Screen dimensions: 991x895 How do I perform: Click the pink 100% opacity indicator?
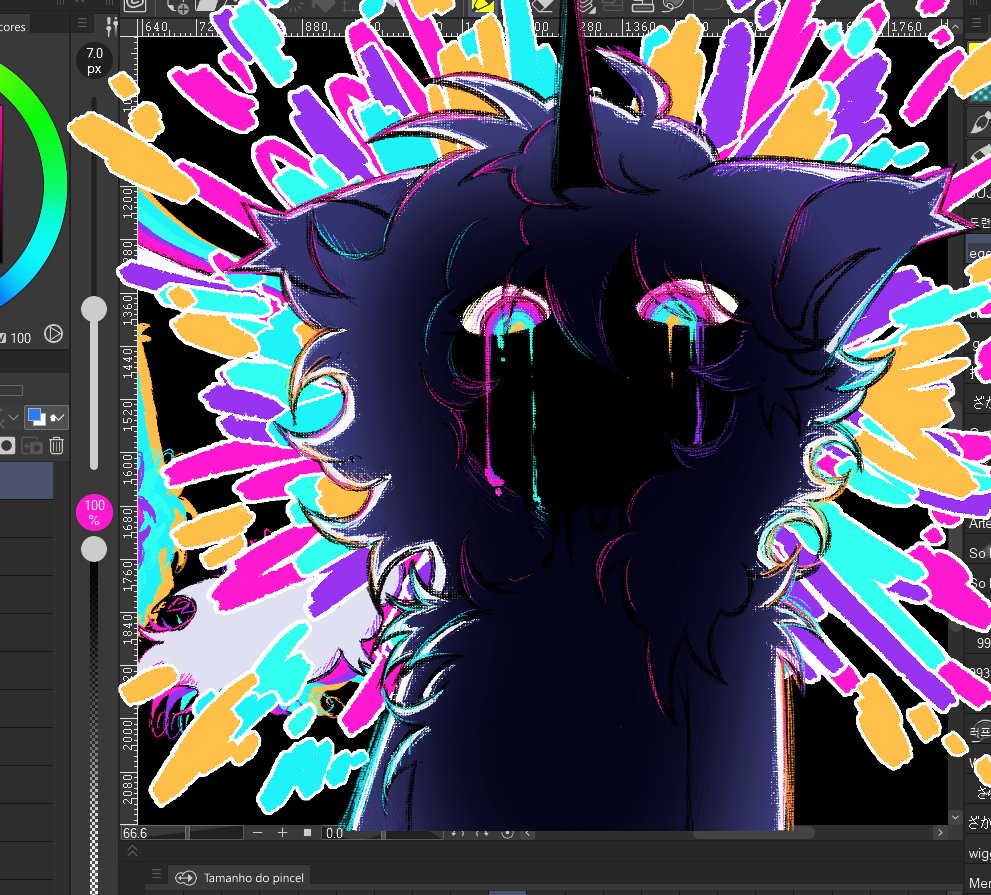[94, 513]
